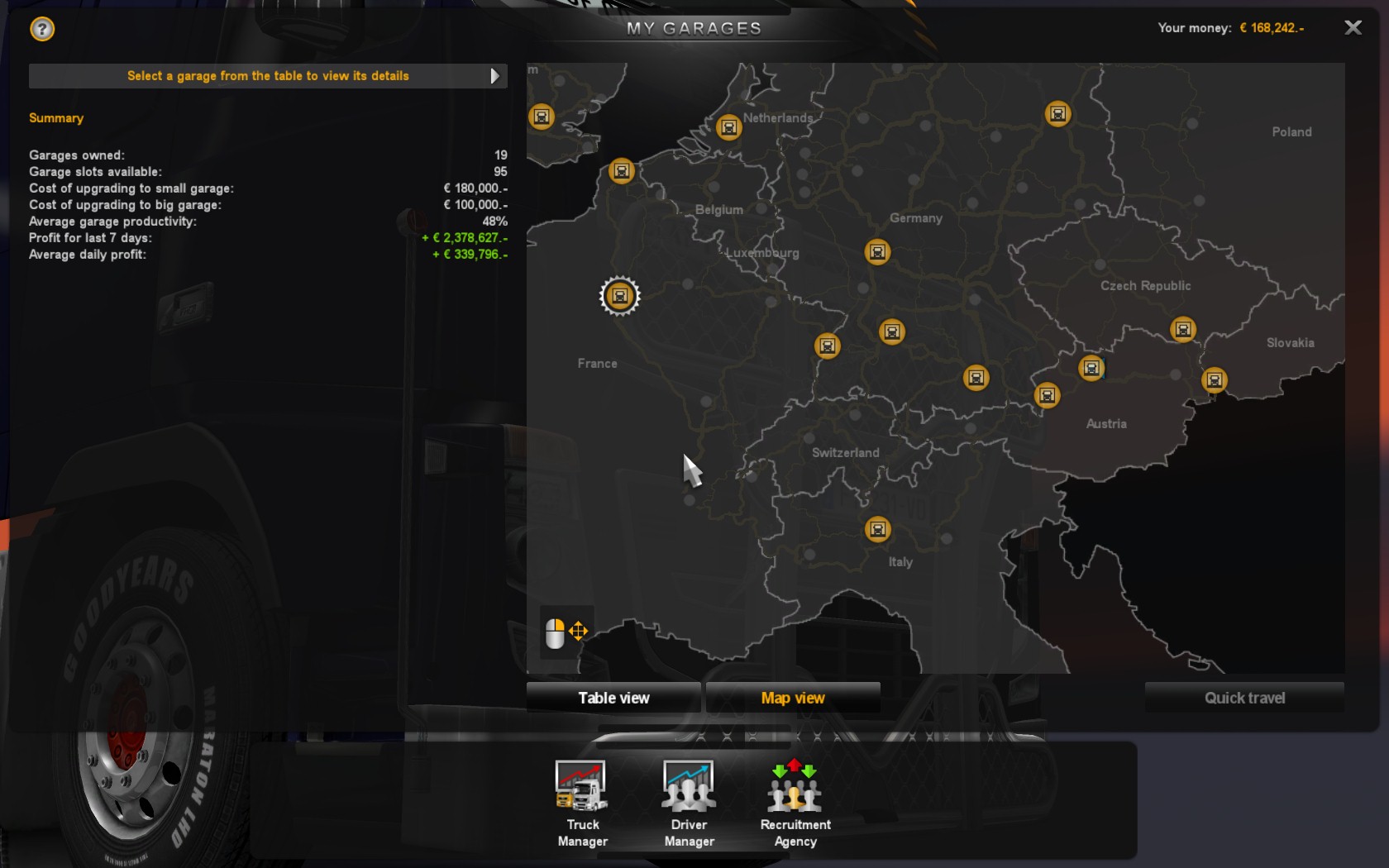
Task: Click the last 7 days profit value
Action: 465,238
